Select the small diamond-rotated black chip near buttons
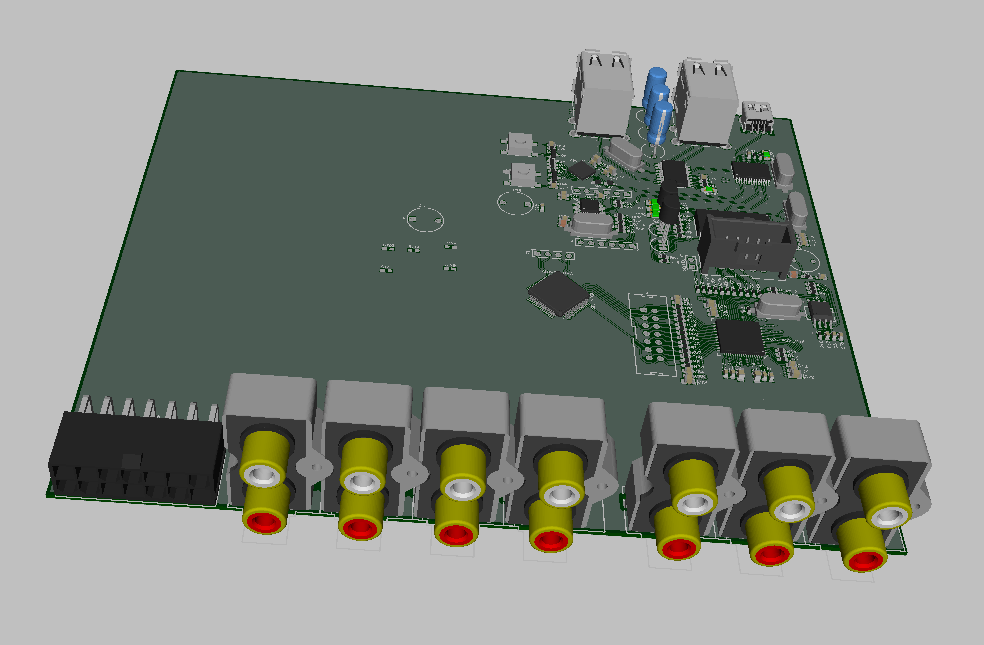 [x=582, y=169]
